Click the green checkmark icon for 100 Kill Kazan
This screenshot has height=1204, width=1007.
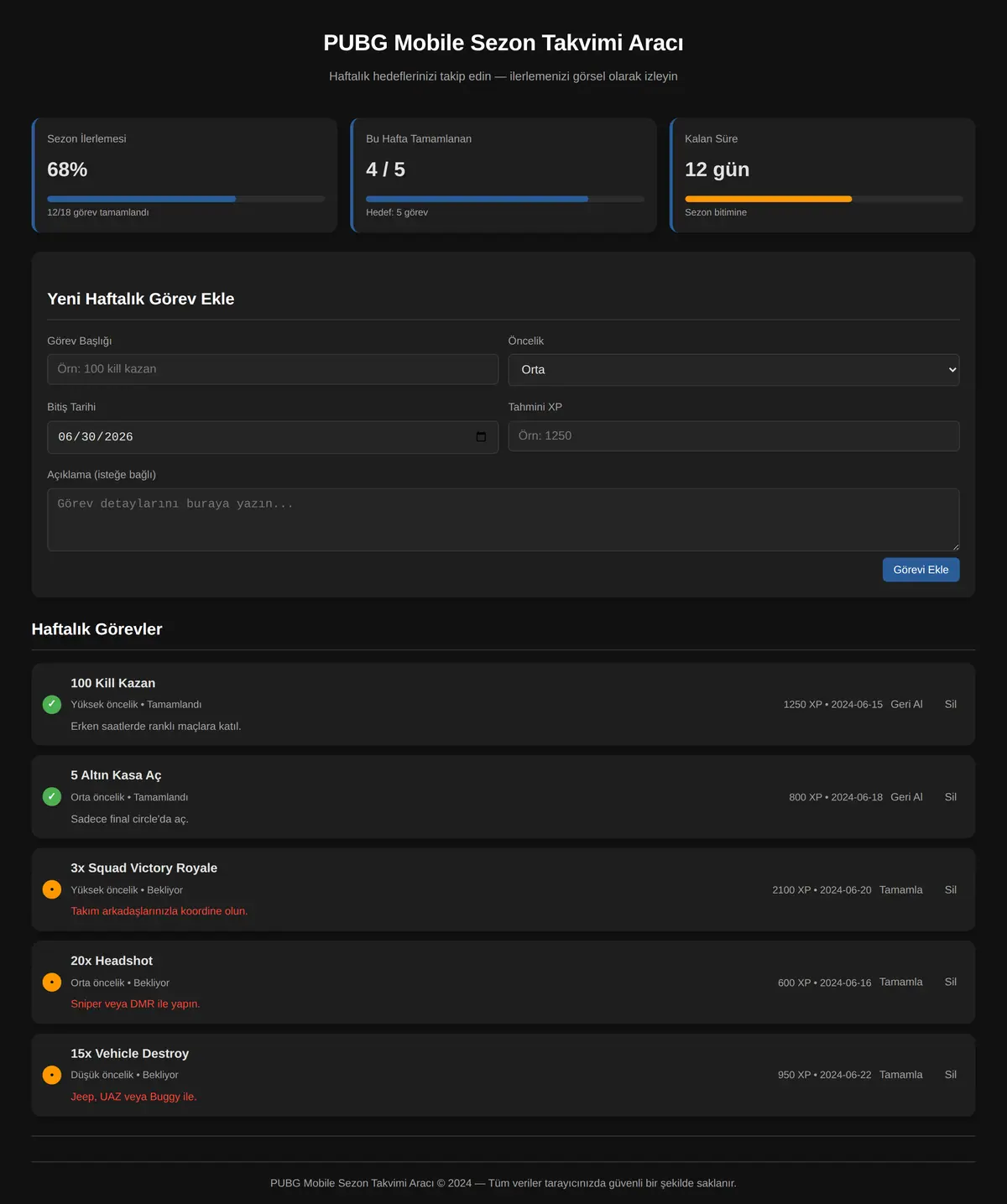[52, 704]
